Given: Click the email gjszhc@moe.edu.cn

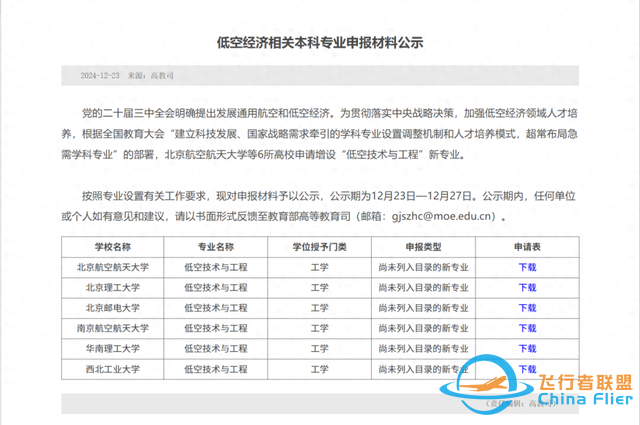Looking at the screenshot, I should [x=443, y=216].
